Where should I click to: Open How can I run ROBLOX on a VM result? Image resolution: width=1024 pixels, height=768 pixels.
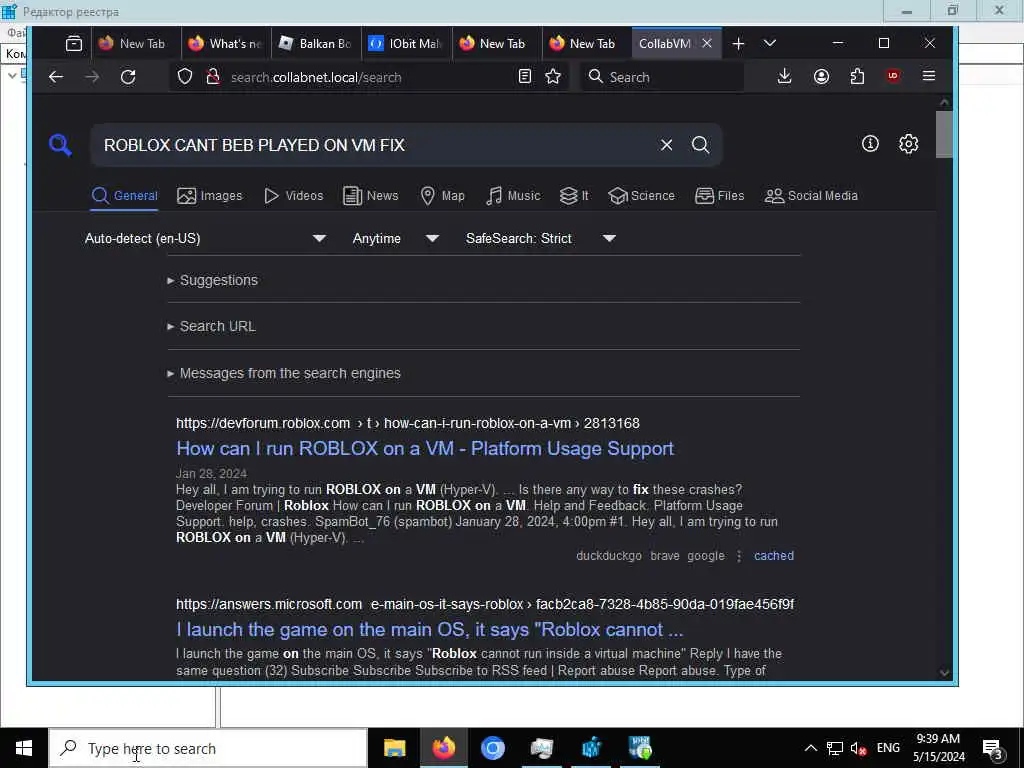click(x=425, y=449)
